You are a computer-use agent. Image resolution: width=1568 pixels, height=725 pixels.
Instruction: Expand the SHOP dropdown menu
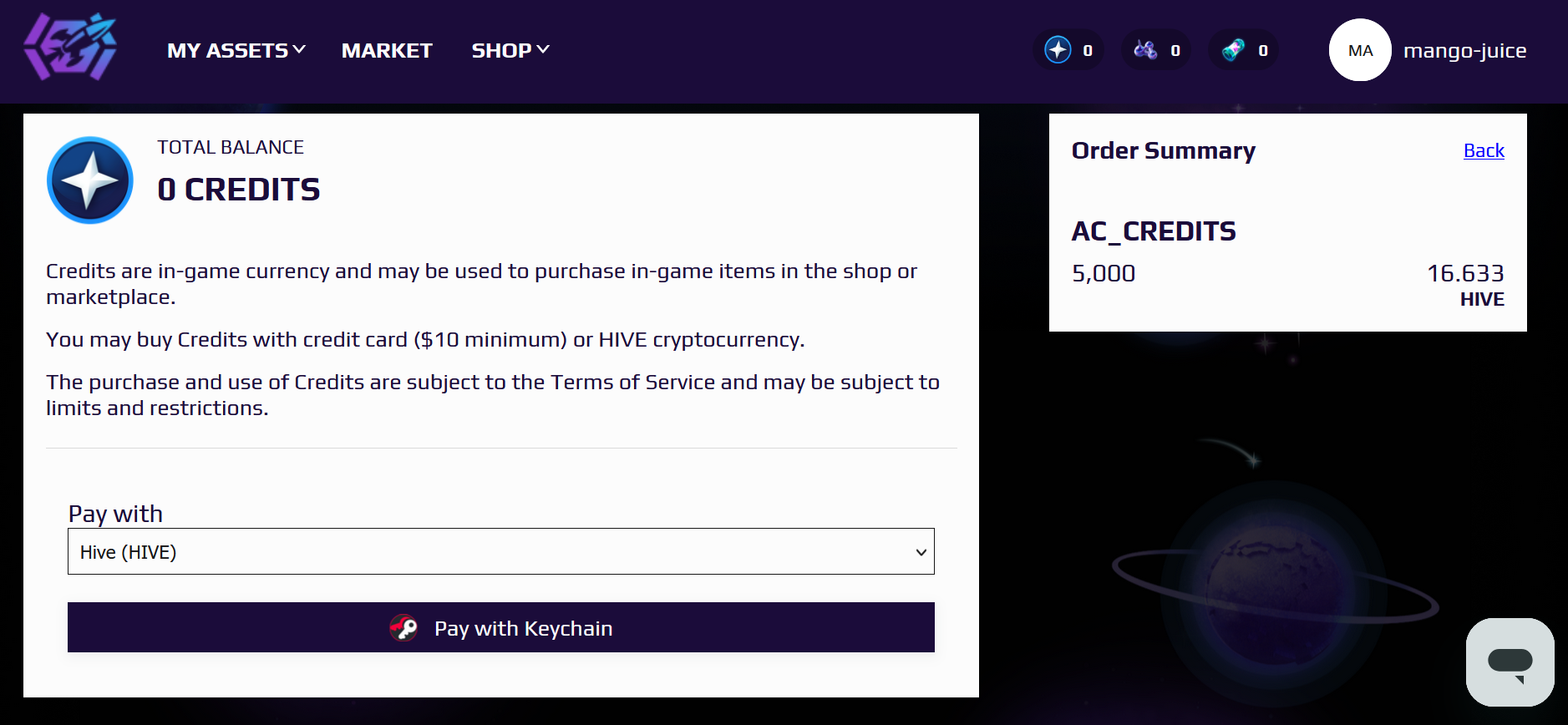(510, 50)
